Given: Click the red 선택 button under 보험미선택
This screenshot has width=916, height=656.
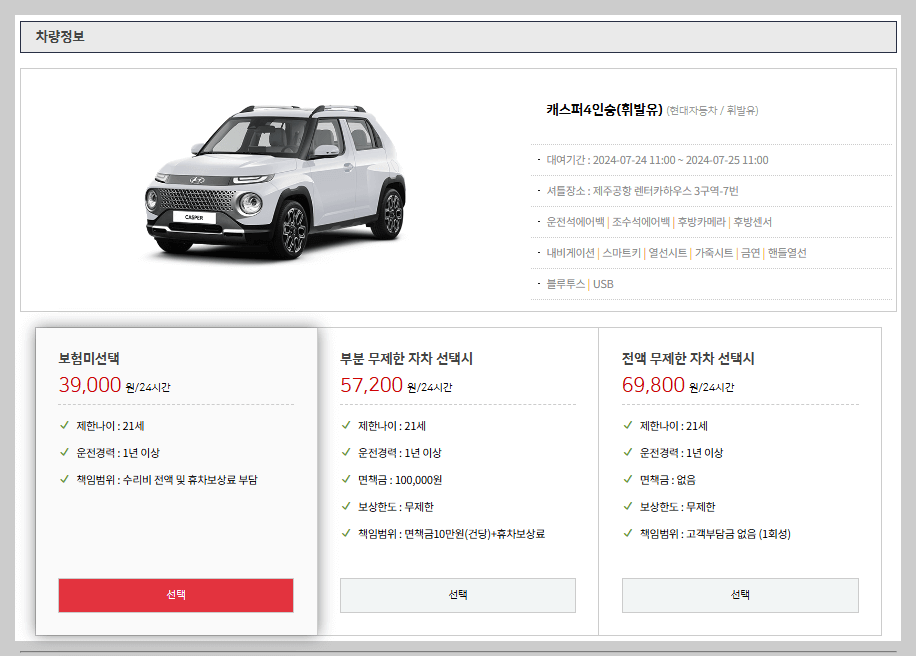Looking at the screenshot, I should (175, 595).
